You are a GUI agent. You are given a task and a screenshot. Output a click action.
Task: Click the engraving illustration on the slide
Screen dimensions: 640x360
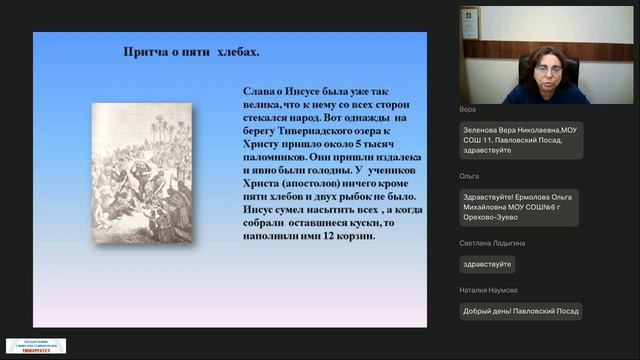[142, 173]
